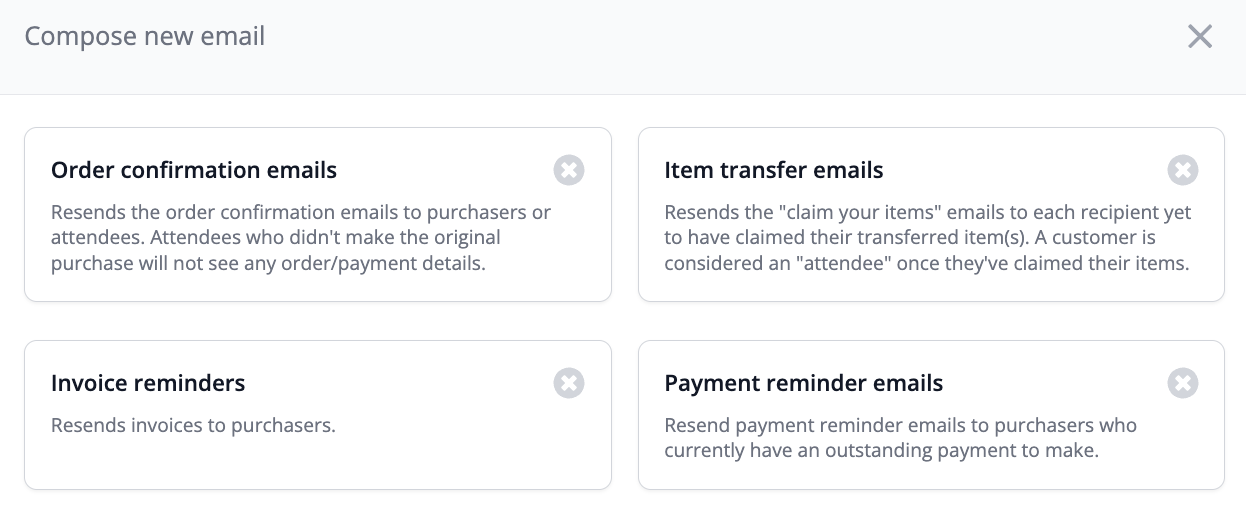
Task: Click the circled X icon on Order confirmation emails
Action: coord(569,170)
